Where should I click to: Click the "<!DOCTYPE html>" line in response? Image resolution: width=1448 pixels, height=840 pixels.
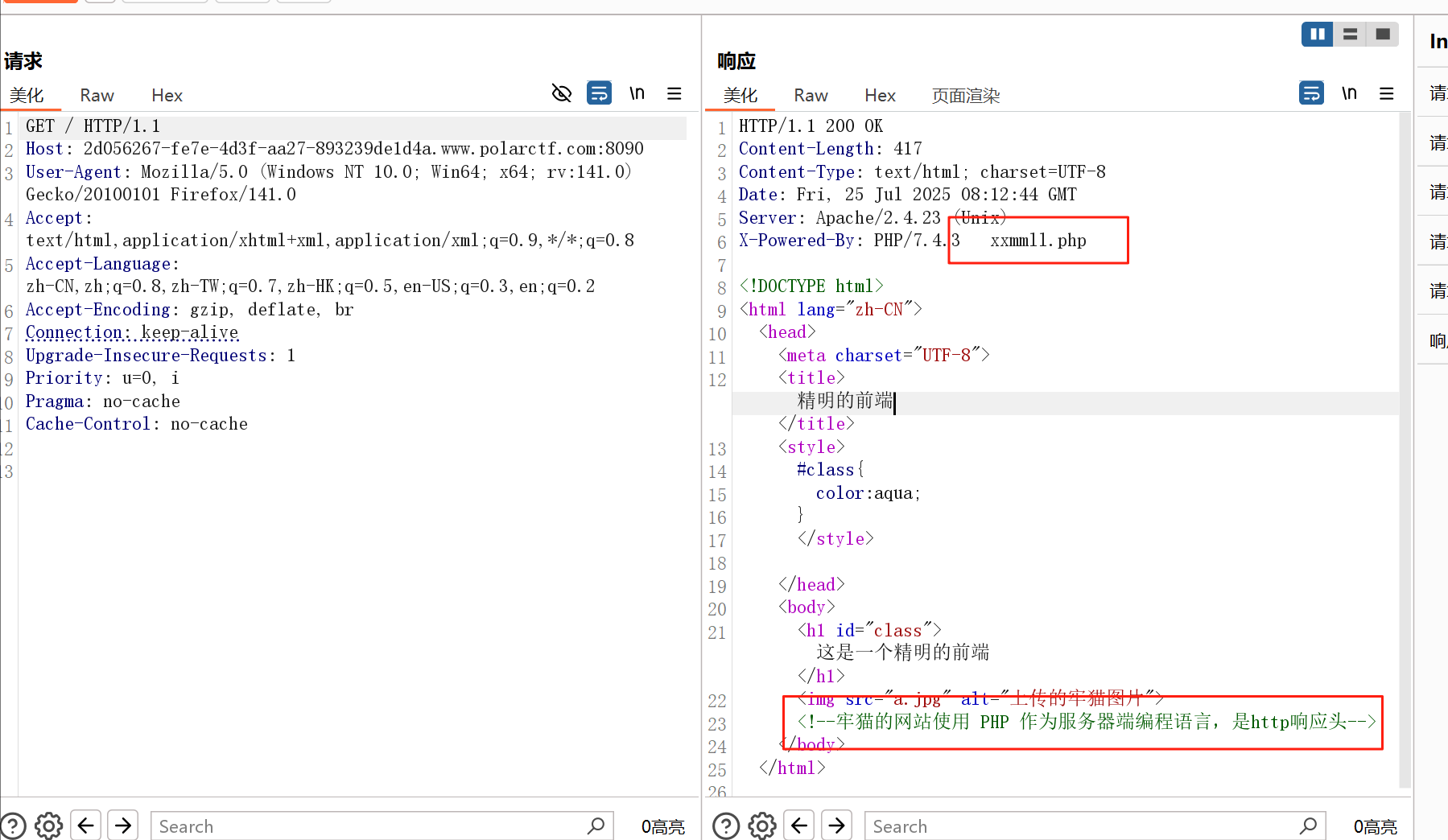tap(811, 286)
